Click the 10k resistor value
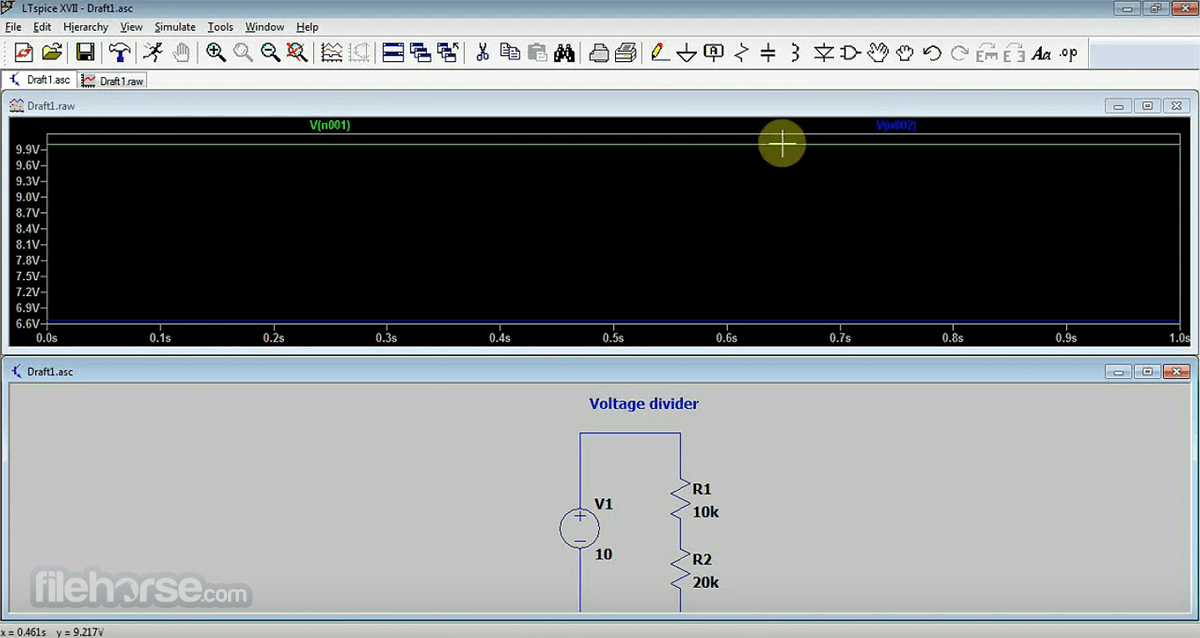The height and width of the screenshot is (638, 1200). coord(705,512)
